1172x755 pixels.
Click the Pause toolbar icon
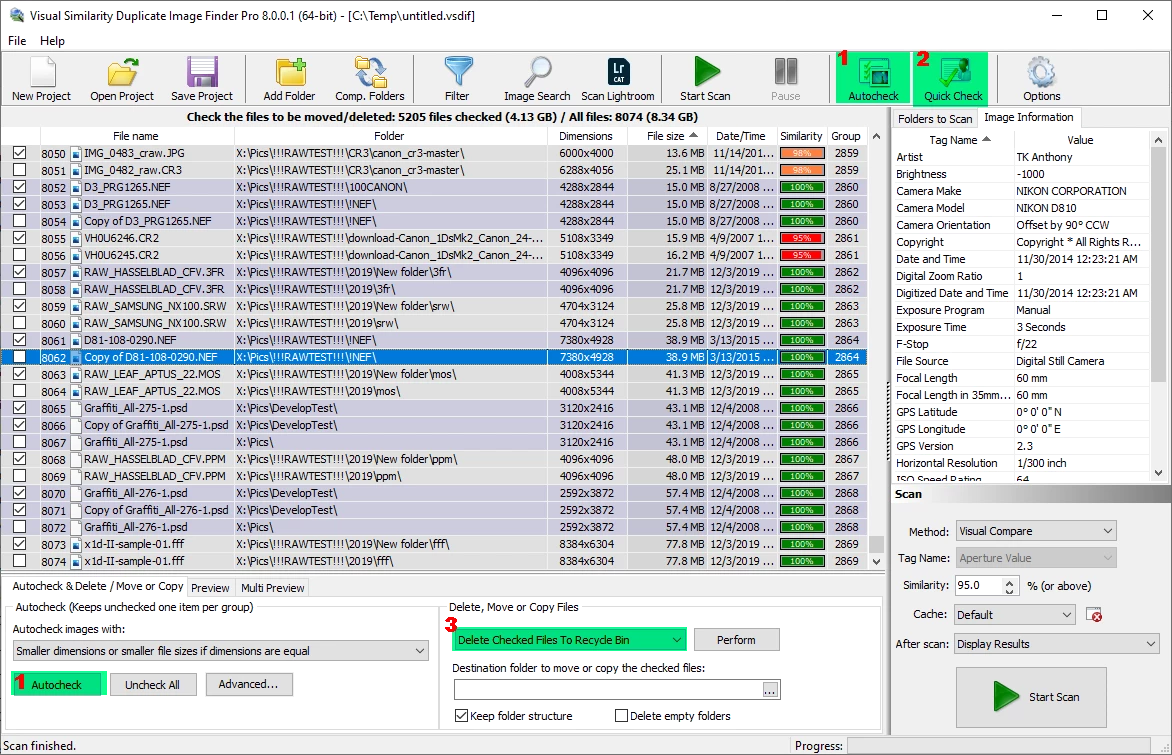[786, 78]
